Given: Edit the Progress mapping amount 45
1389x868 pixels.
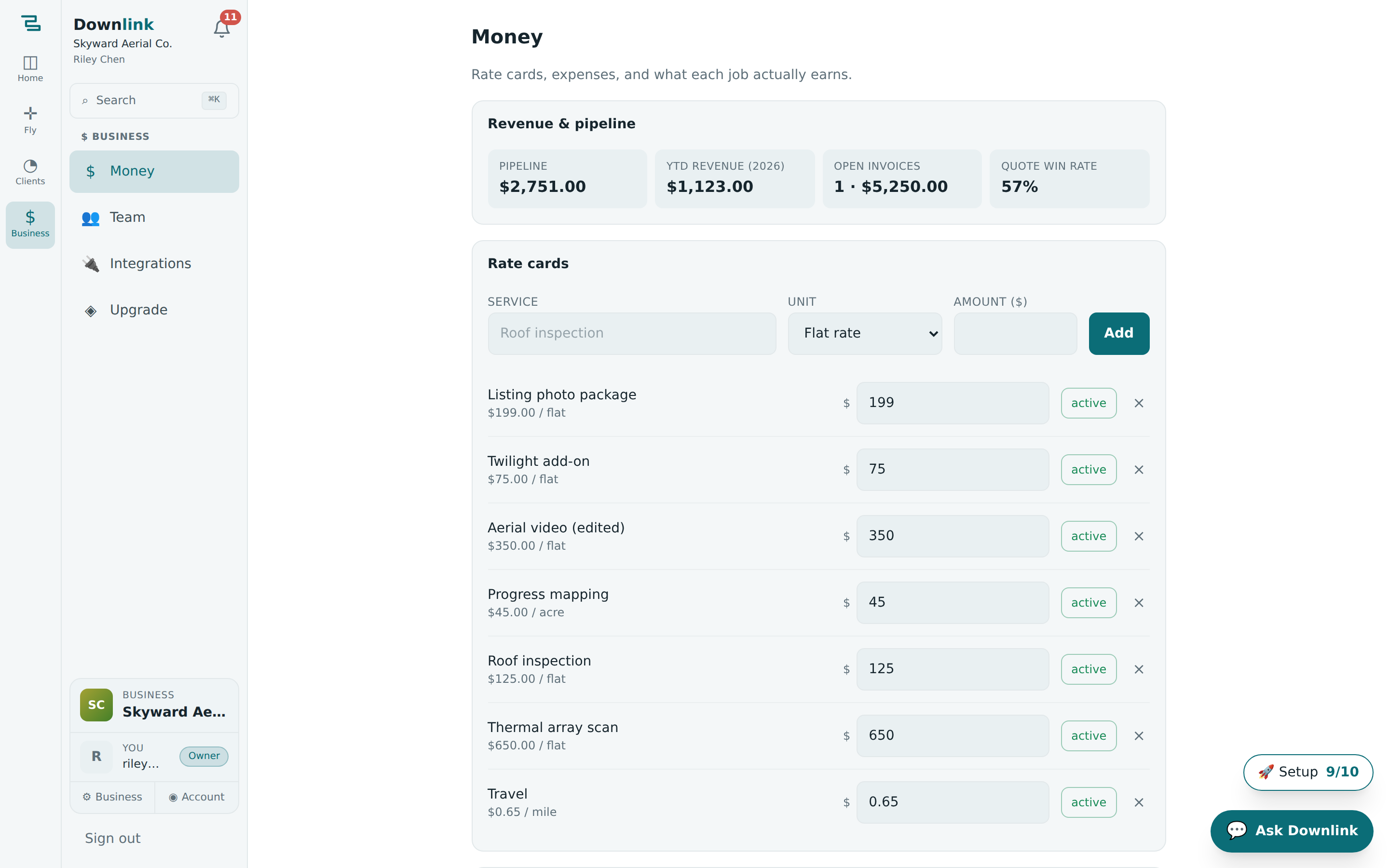Looking at the screenshot, I should tap(952, 603).
